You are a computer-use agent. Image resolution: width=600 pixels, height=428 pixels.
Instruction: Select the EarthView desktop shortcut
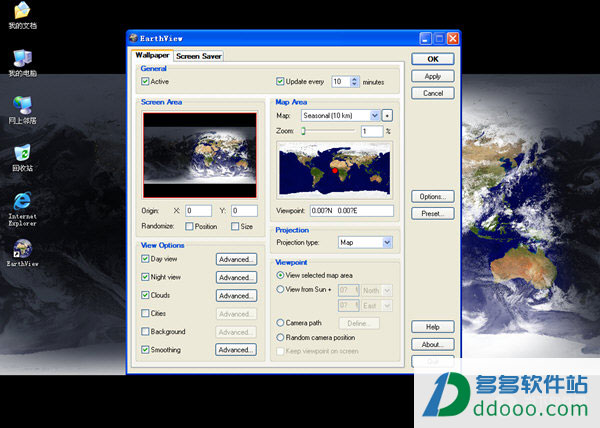pyautogui.click(x=22, y=253)
